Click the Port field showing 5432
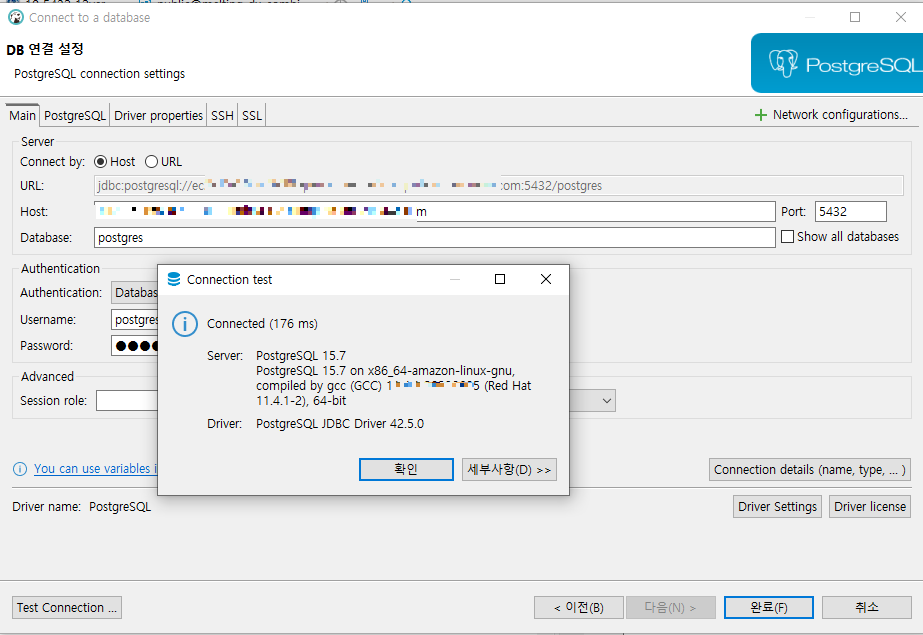Image resolution: width=923 pixels, height=635 pixels. pyautogui.click(x=851, y=212)
